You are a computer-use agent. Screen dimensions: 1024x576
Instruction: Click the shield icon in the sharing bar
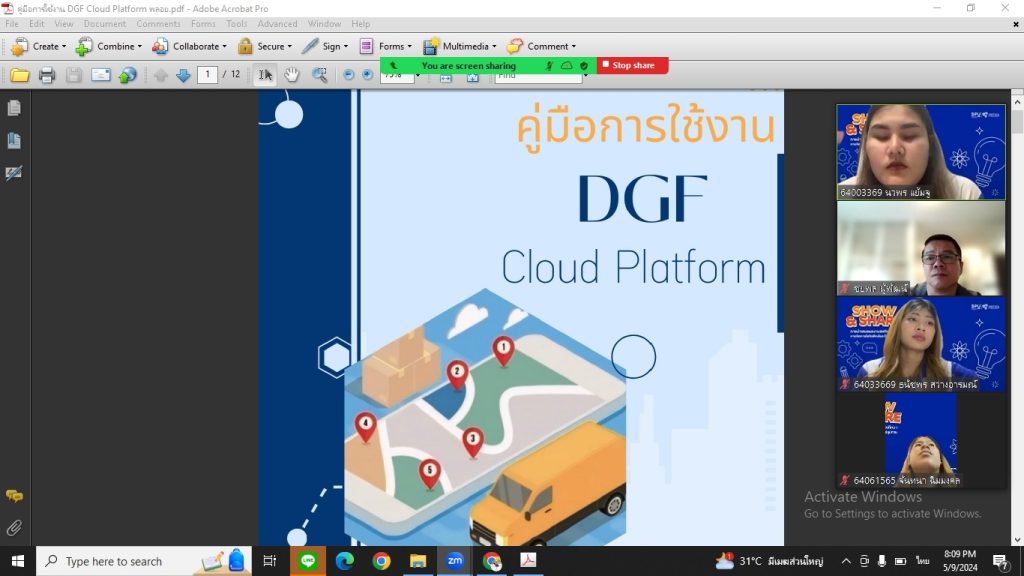coord(584,65)
